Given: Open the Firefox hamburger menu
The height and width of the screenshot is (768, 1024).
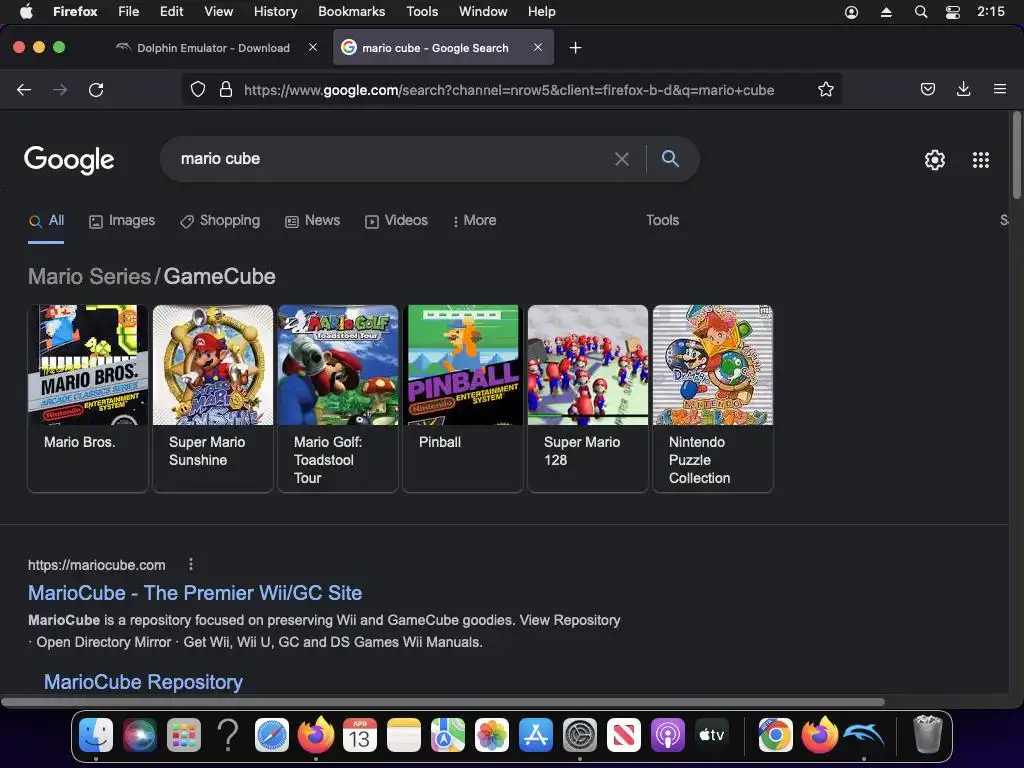Looking at the screenshot, I should pyautogui.click(x=999, y=89).
